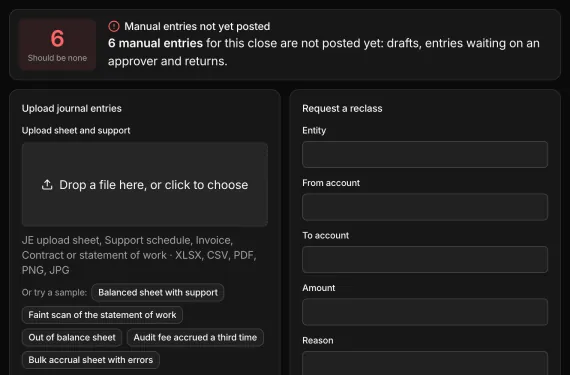The height and width of the screenshot is (375, 570).
Task: Click the 'Upload journal entries' heading
Action: click(72, 108)
